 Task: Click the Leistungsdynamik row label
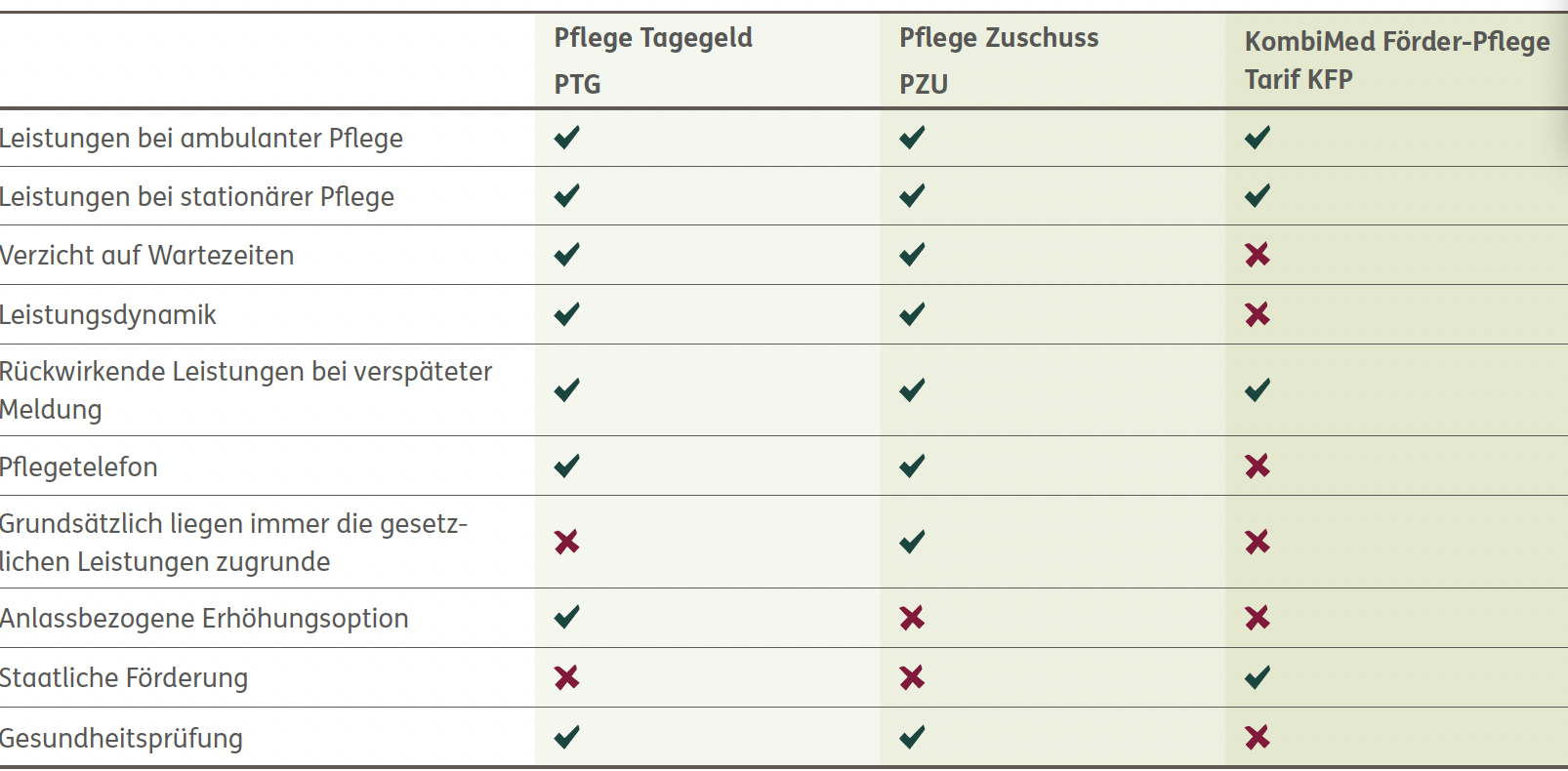tap(108, 315)
